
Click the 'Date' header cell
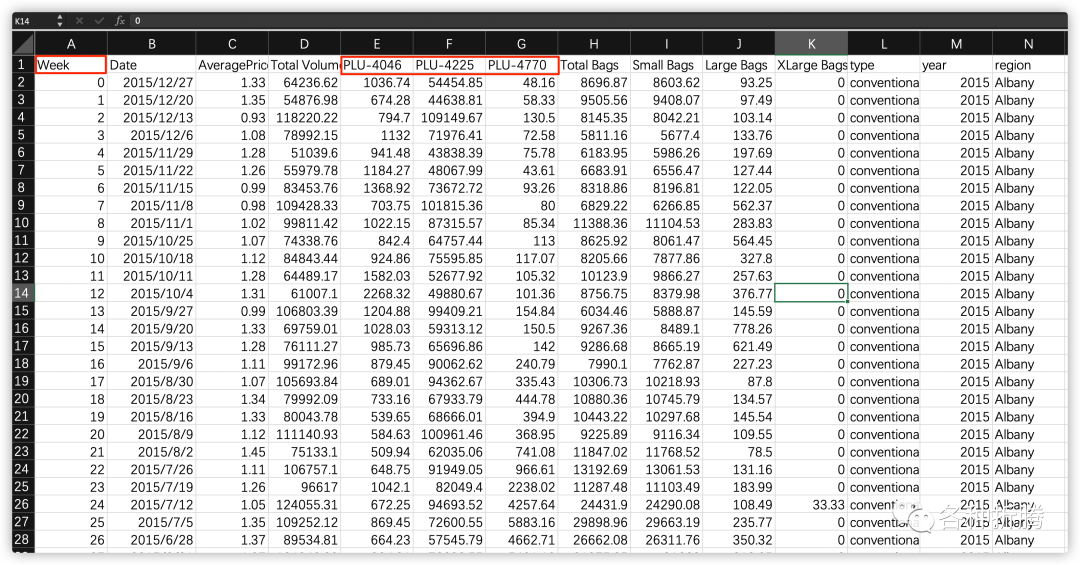tap(152, 65)
